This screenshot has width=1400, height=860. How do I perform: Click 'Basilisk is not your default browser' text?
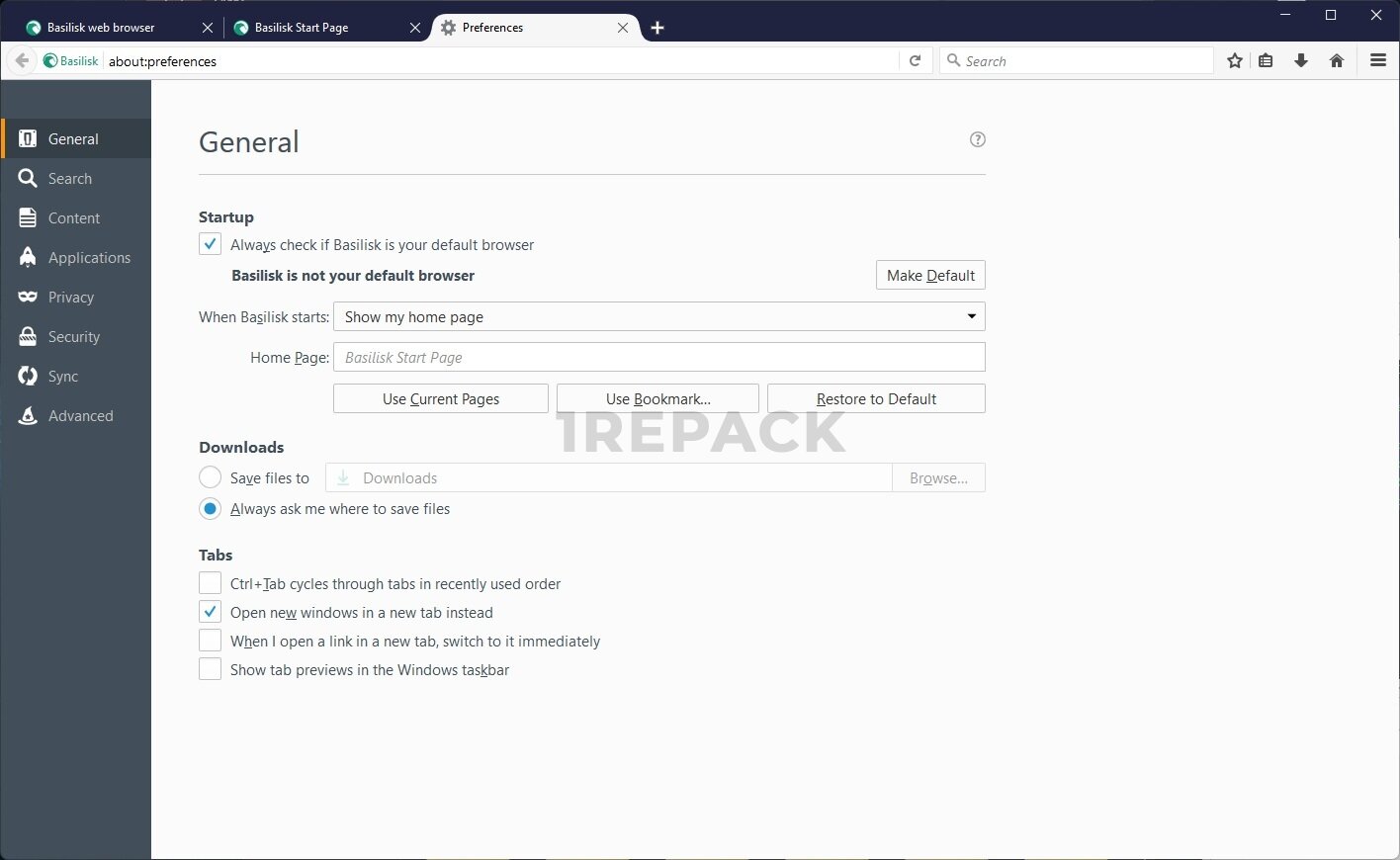[353, 275]
